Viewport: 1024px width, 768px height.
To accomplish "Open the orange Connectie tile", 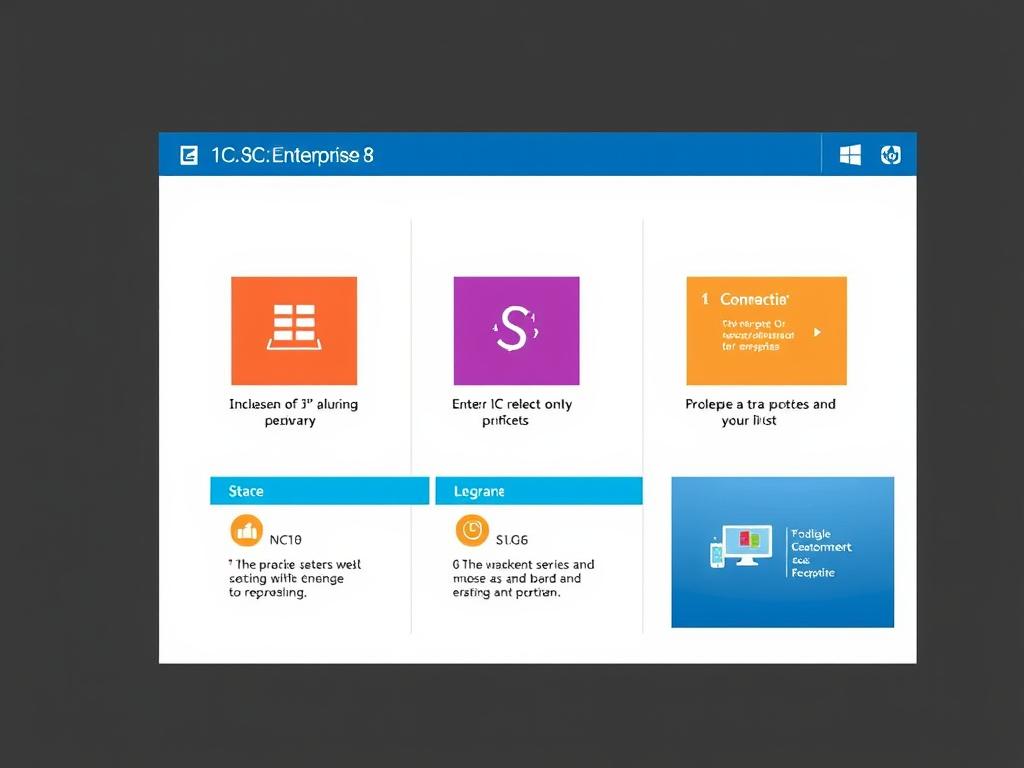I will [x=767, y=330].
